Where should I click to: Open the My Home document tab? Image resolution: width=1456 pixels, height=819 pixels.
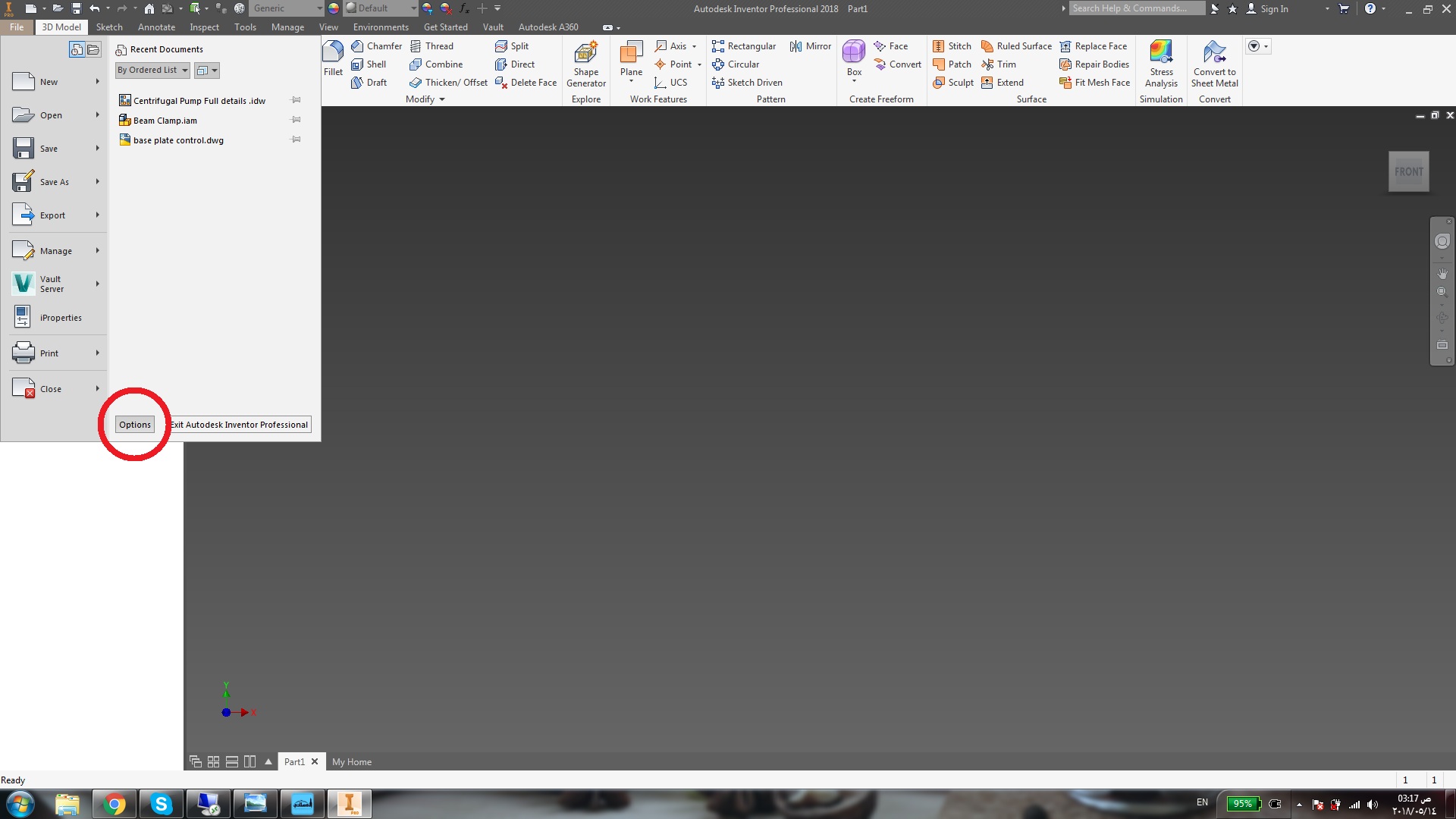click(x=352, y=761)
